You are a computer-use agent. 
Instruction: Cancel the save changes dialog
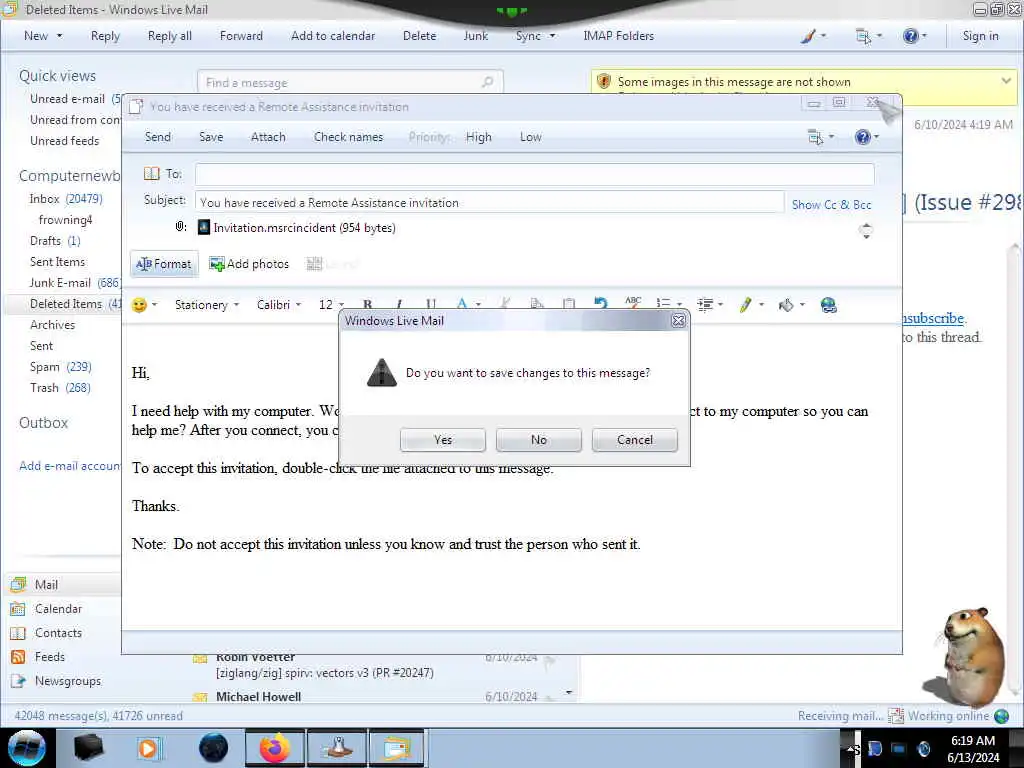pos(635,440)
